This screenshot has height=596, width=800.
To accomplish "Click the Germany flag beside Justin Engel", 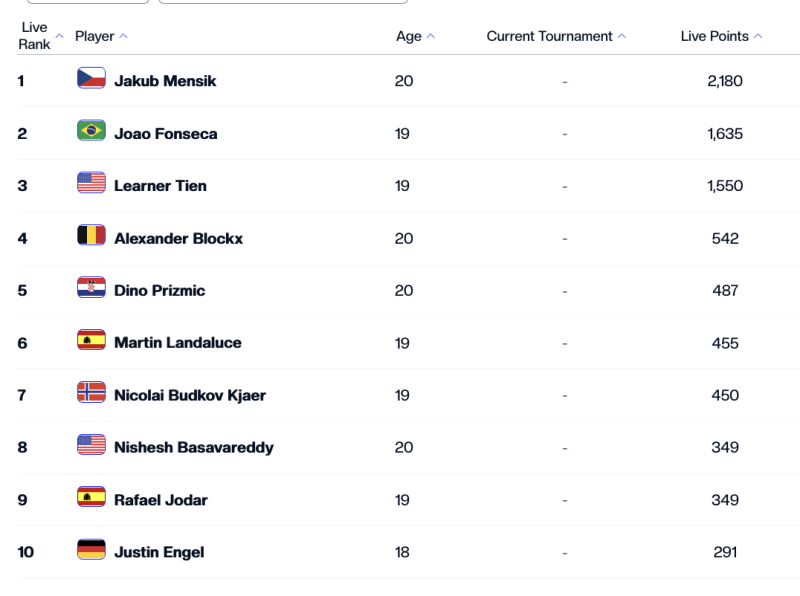I will [x=91, y=551].
